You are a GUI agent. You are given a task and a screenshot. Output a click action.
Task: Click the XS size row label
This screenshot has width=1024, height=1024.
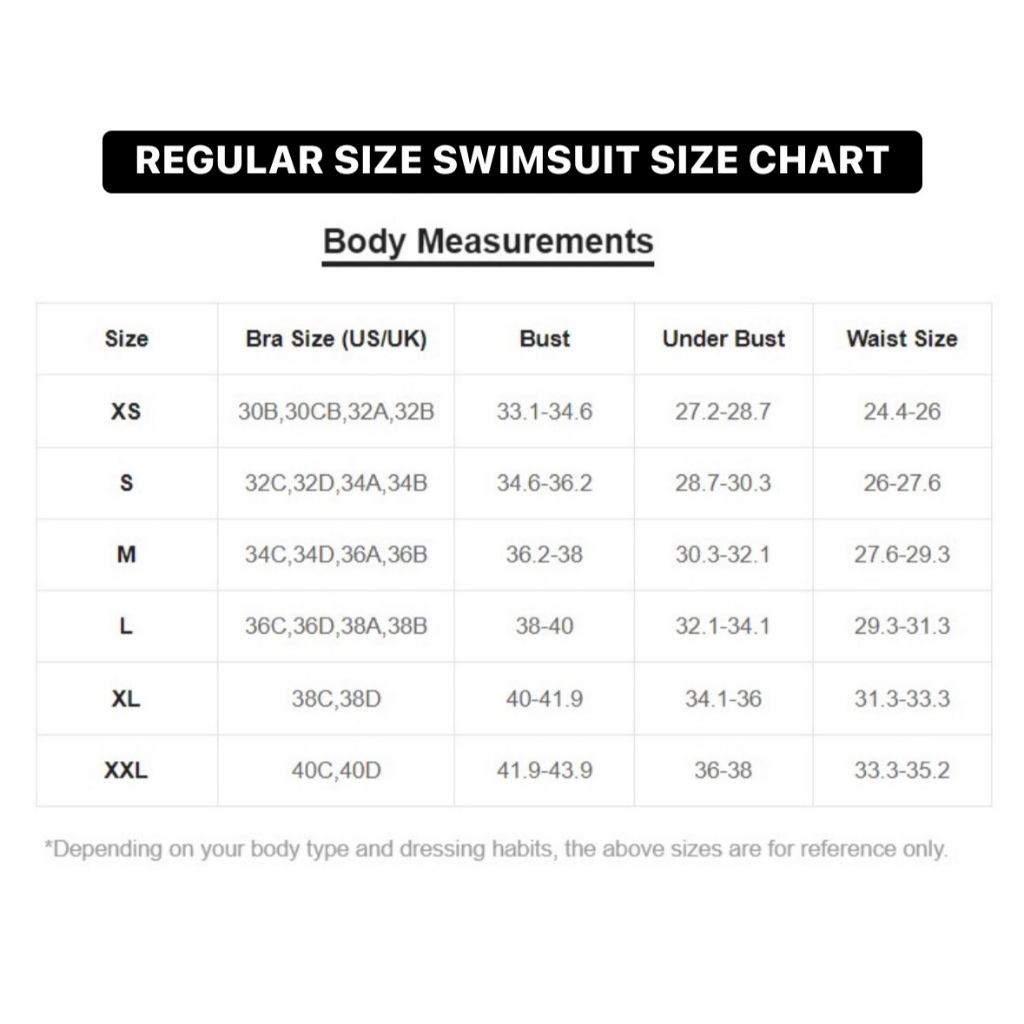tap(126, 411)
